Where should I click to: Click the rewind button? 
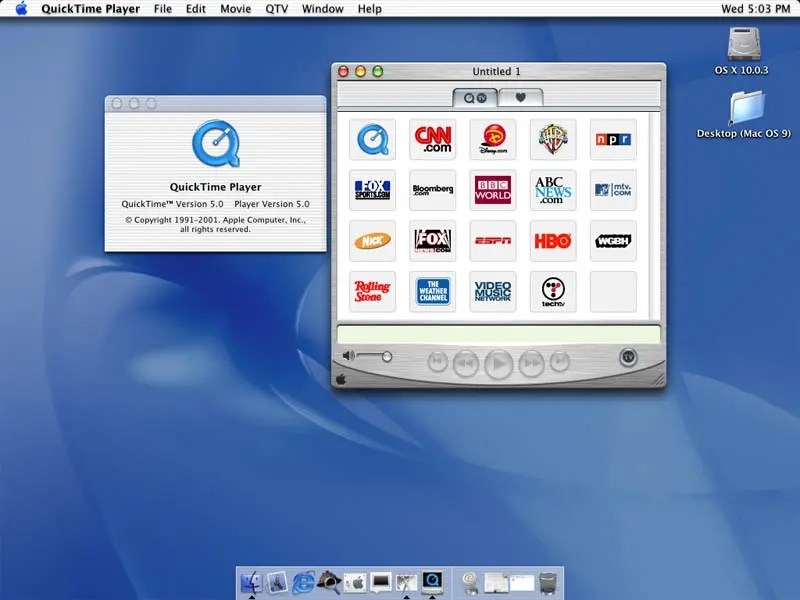click(x=466, y=363)
